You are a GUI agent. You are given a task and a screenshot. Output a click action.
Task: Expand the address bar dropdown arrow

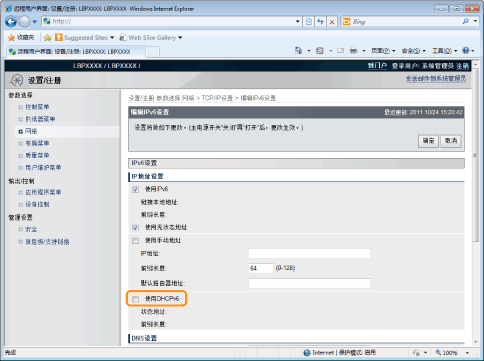tap(298, 22)
